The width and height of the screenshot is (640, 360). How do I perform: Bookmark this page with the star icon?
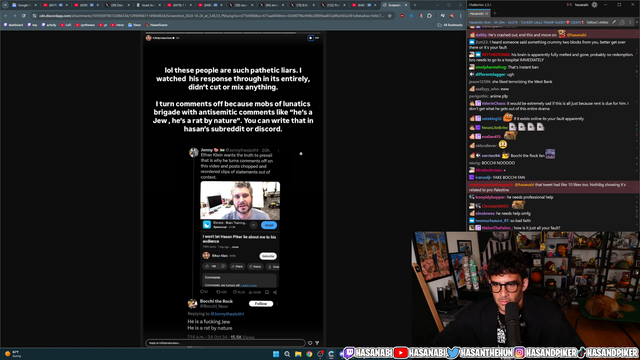pos(390,16)
